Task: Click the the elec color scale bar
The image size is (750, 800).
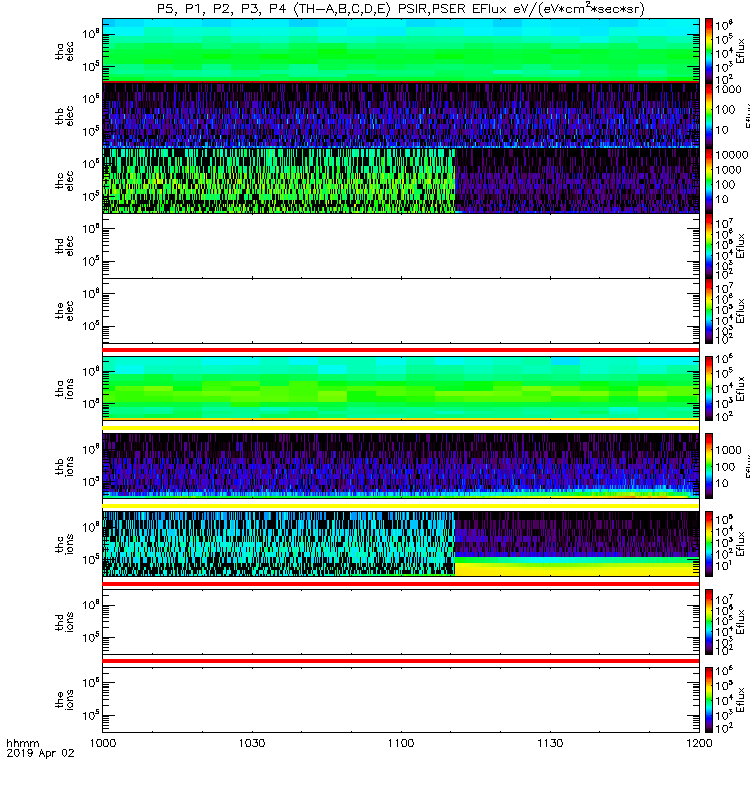Action: 709,310
